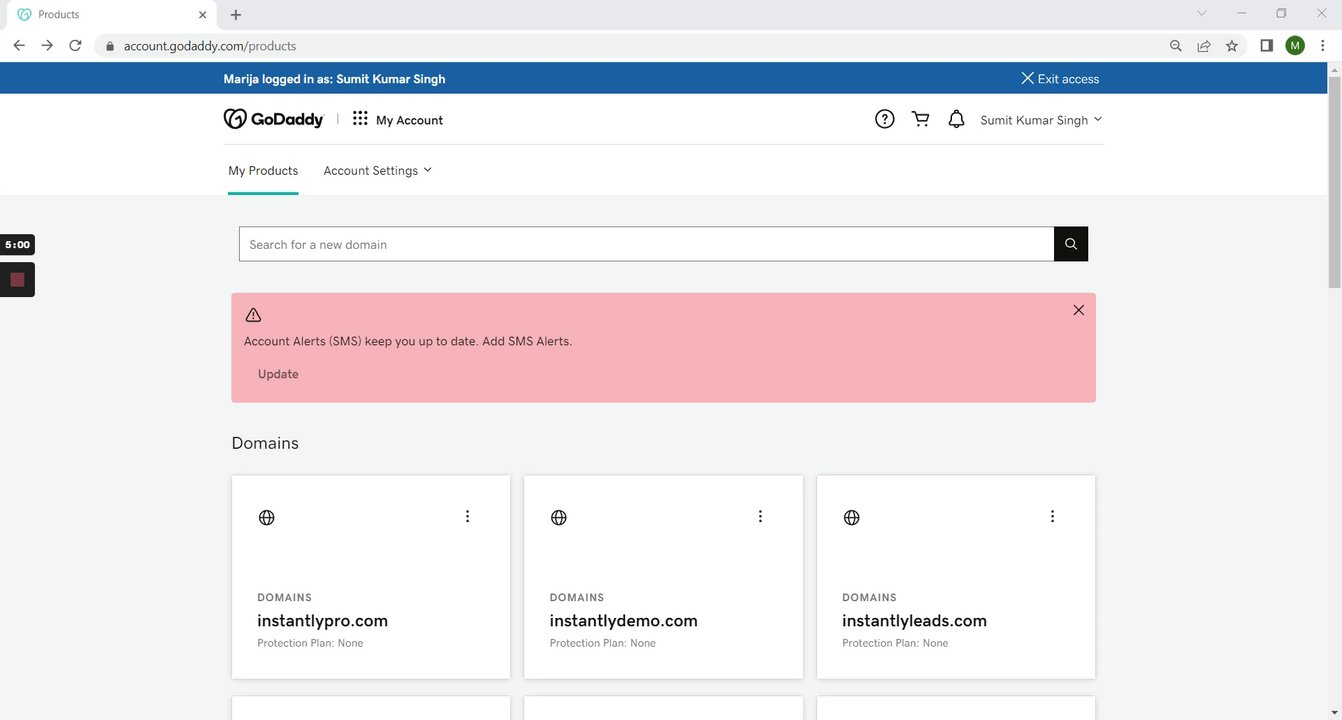Click the Update link in alert banner
This screenshot has height=720, width=1342.
[x=278, y=374]
